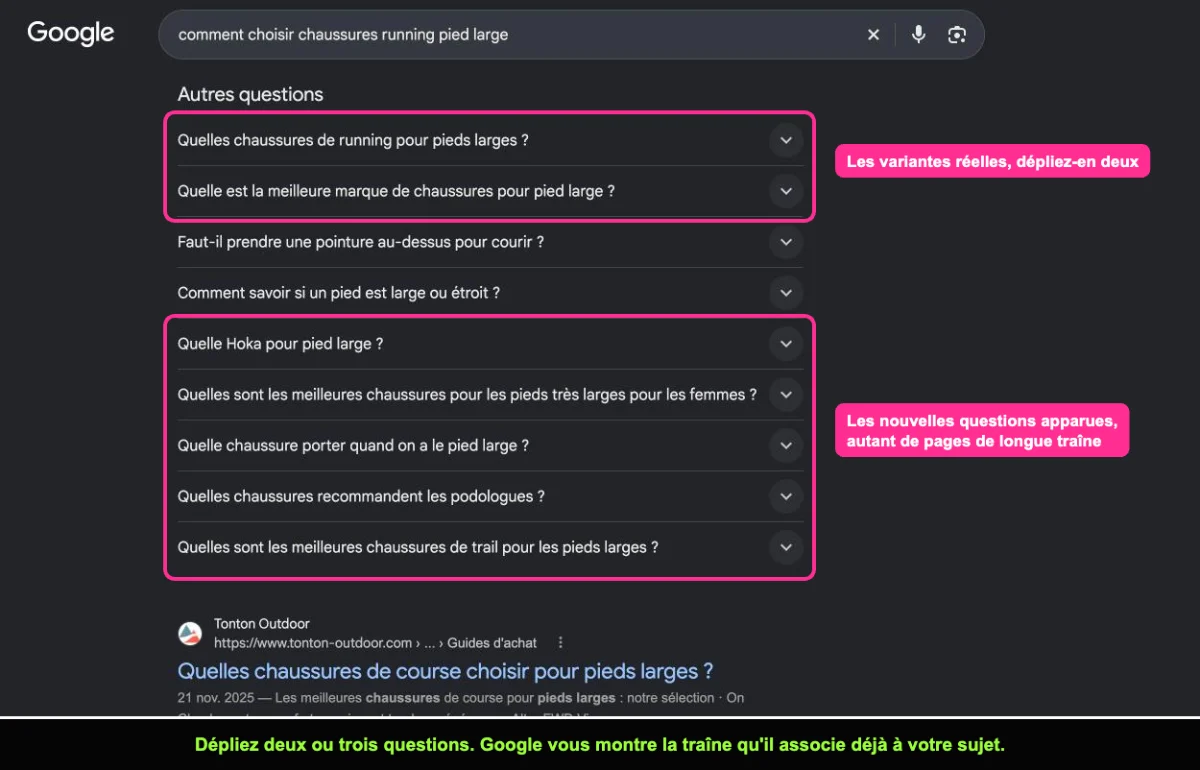Start voice search with microphone icon

919,35
